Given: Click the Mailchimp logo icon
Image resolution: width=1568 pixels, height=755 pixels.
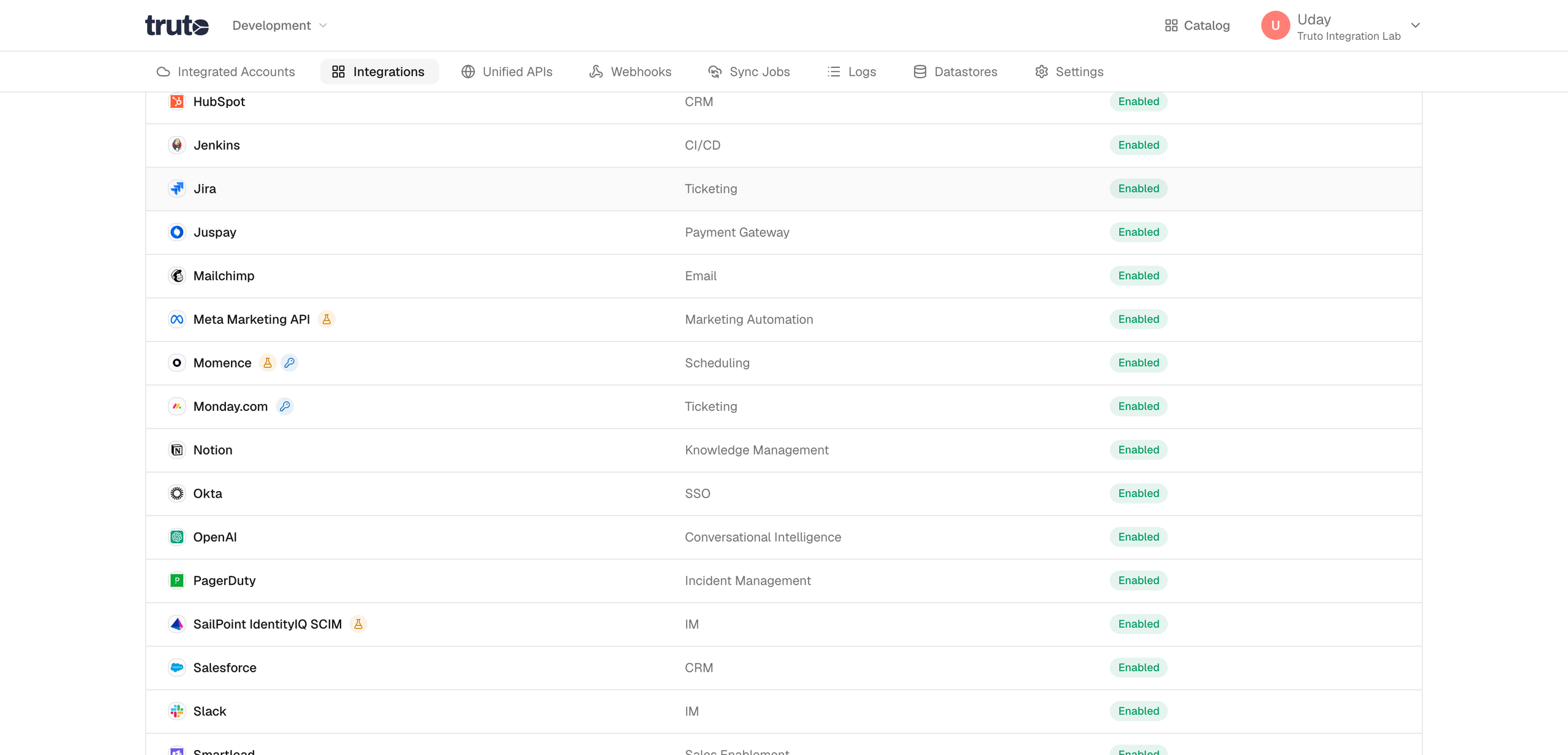Looking at the screenshot, I should click(177, 276).
